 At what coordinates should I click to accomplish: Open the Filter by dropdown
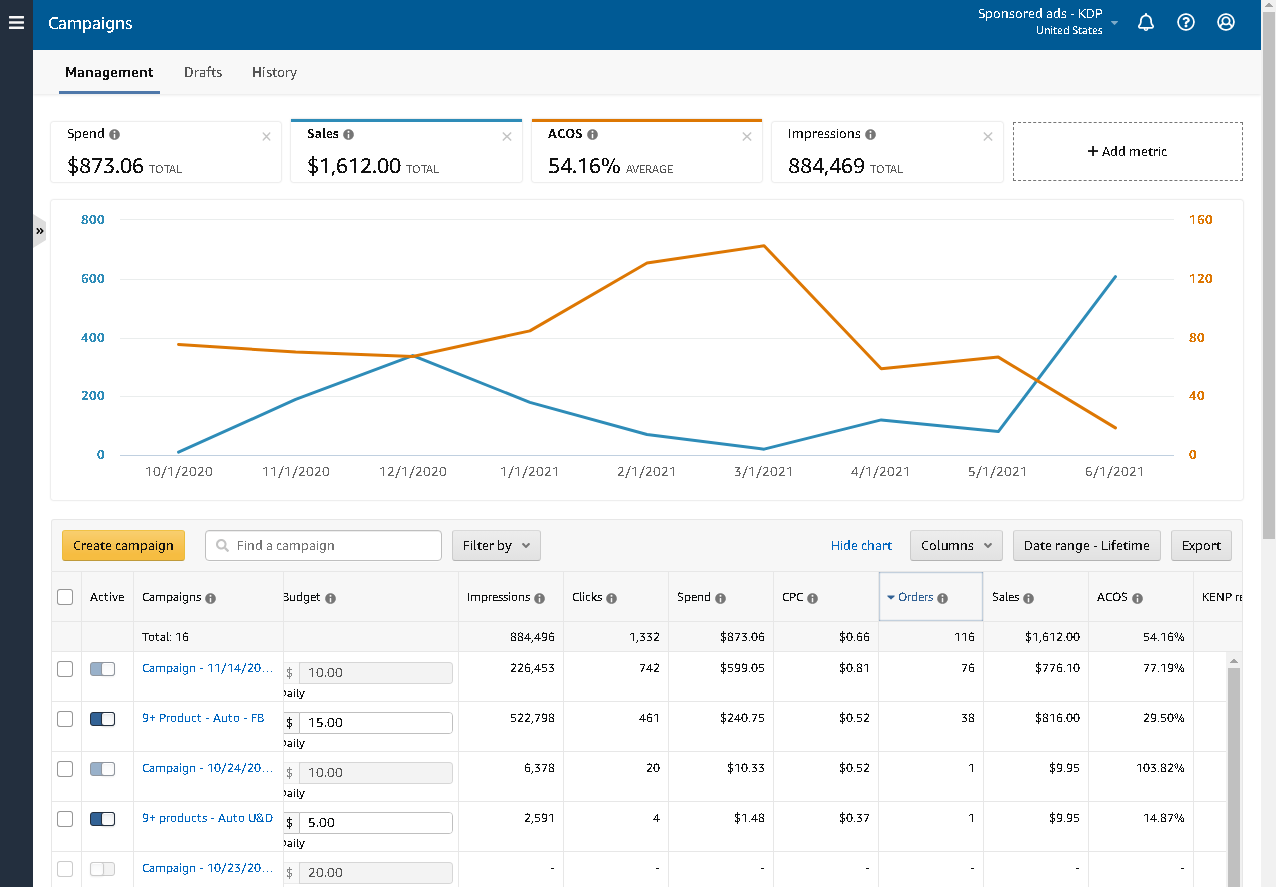pyautogui.click(x=496, y=546)
